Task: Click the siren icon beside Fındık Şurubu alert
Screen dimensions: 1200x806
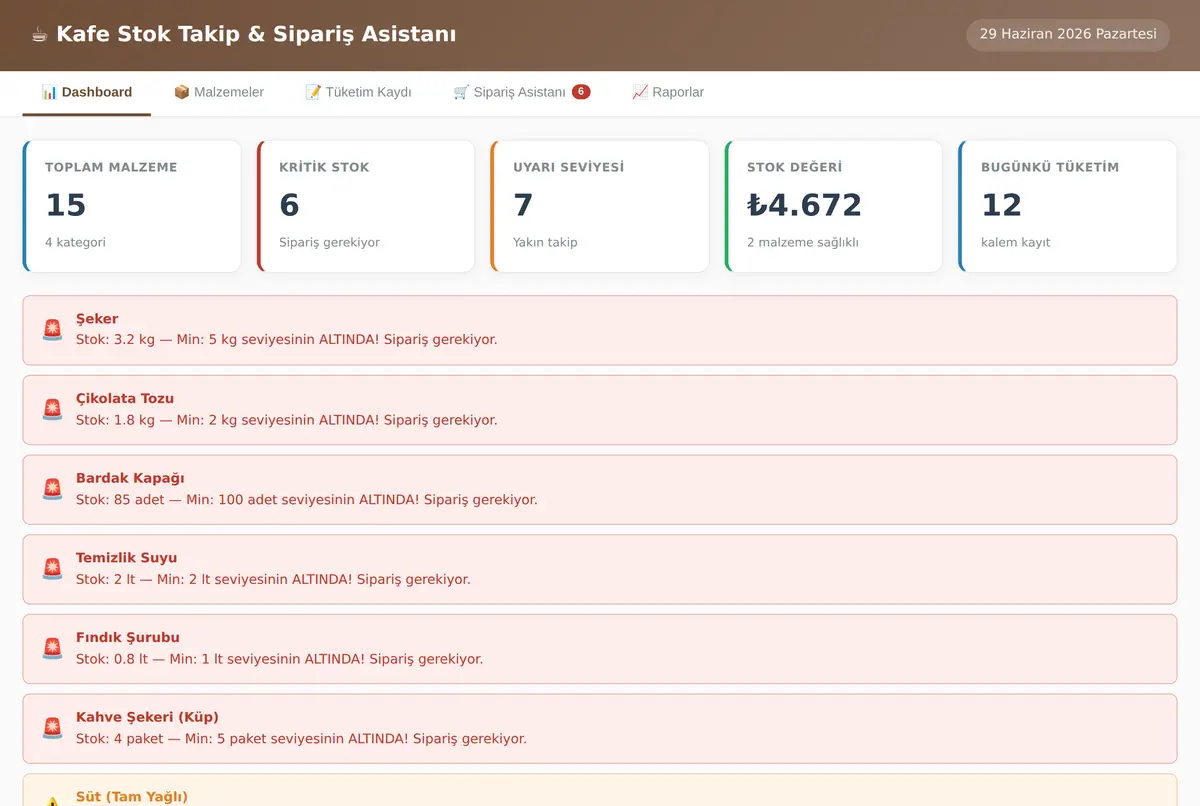Action: coord(52,648)
